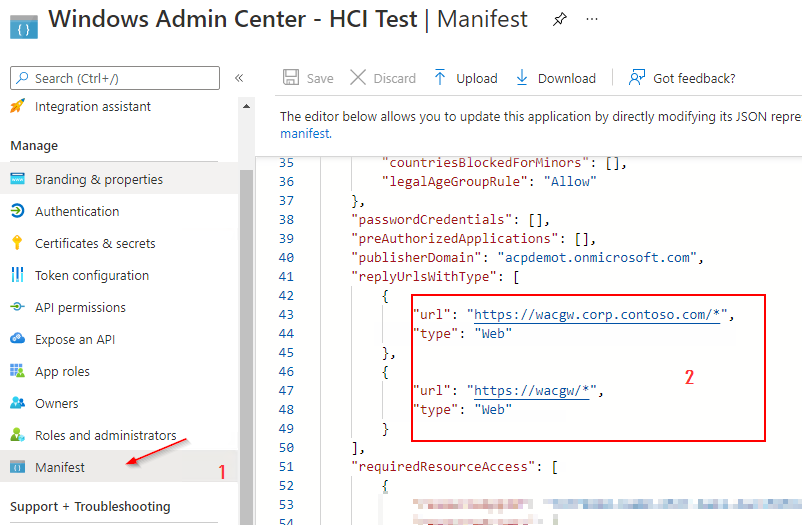Click the Integration assistant rocket icon
The image size is (802, 525).
pos(17,106)
